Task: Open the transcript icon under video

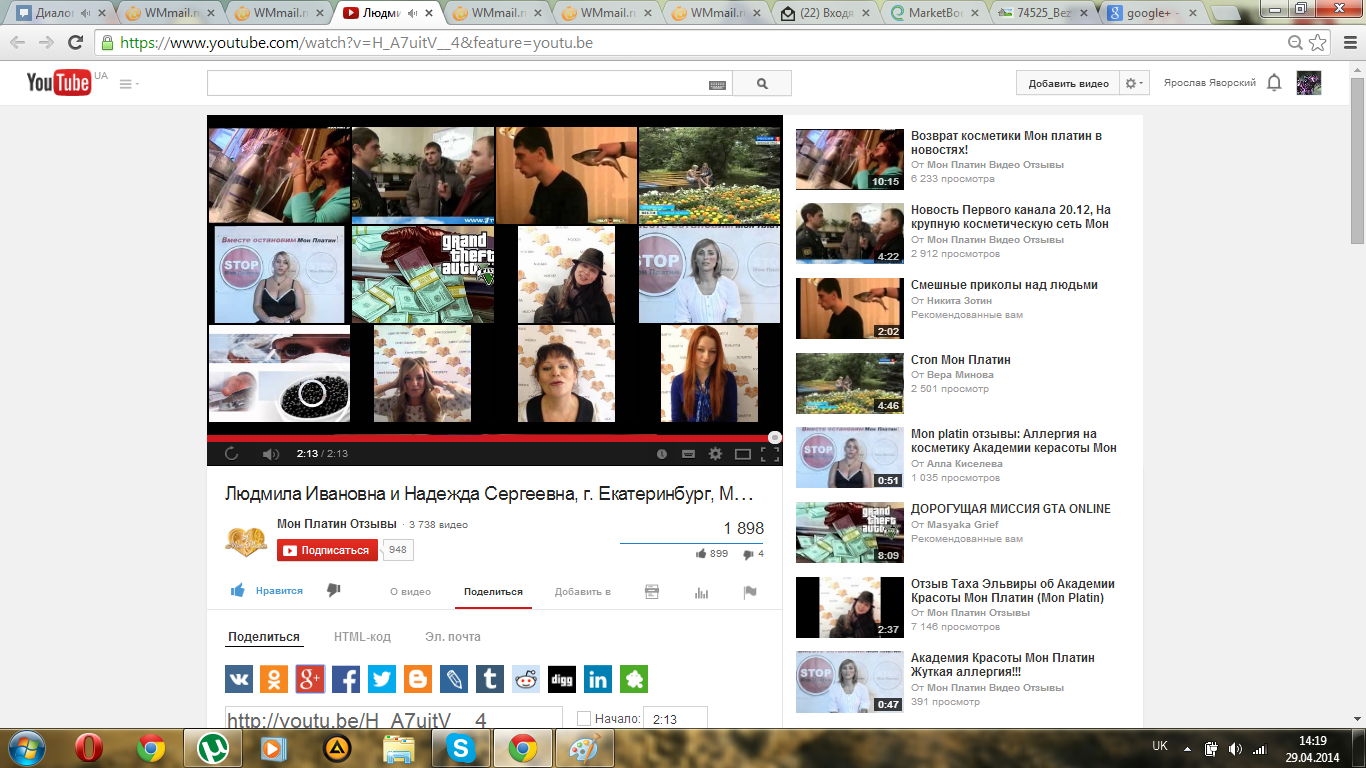Action: pyautogui.click(x=652, y=591)
